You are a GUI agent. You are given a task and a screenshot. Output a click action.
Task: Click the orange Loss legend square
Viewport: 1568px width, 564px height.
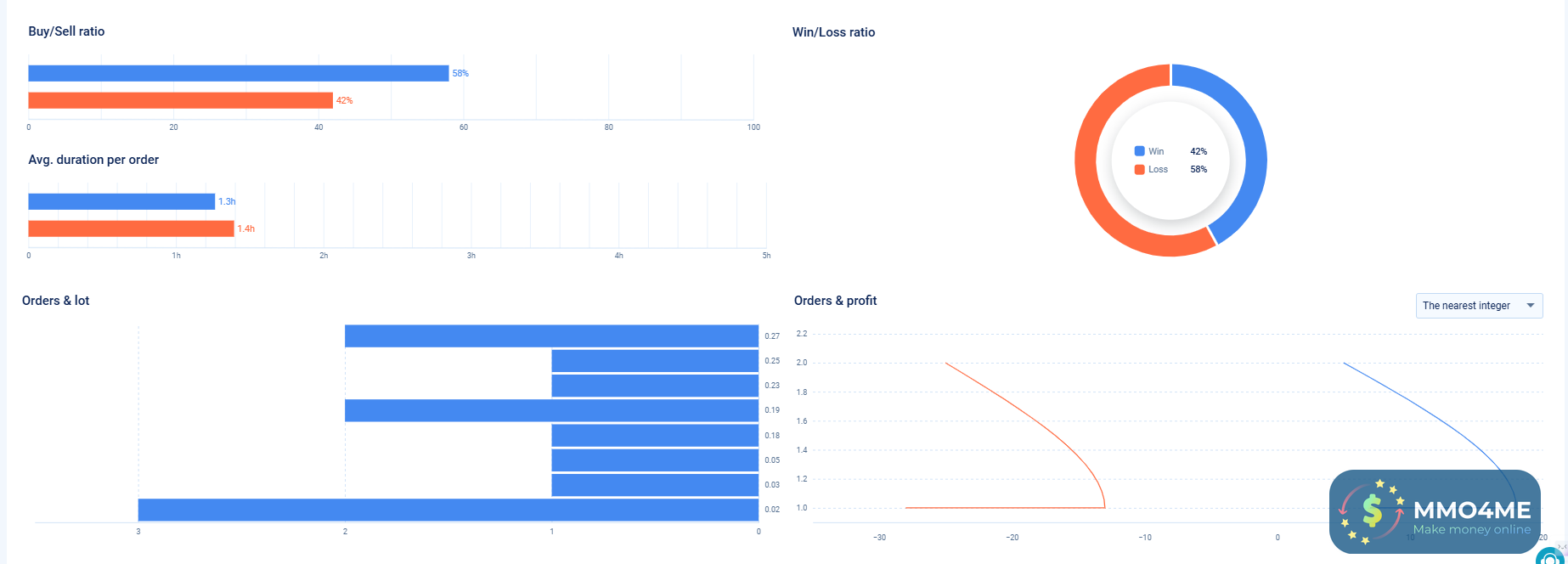click(x=1139, y=170)
